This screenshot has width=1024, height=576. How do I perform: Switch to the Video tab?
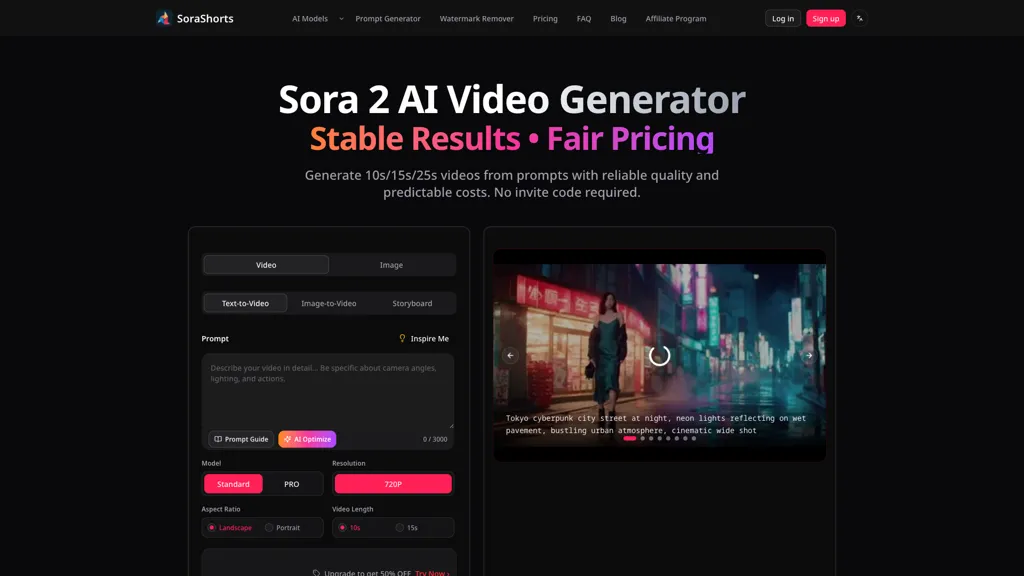click(x=266, y=264)
